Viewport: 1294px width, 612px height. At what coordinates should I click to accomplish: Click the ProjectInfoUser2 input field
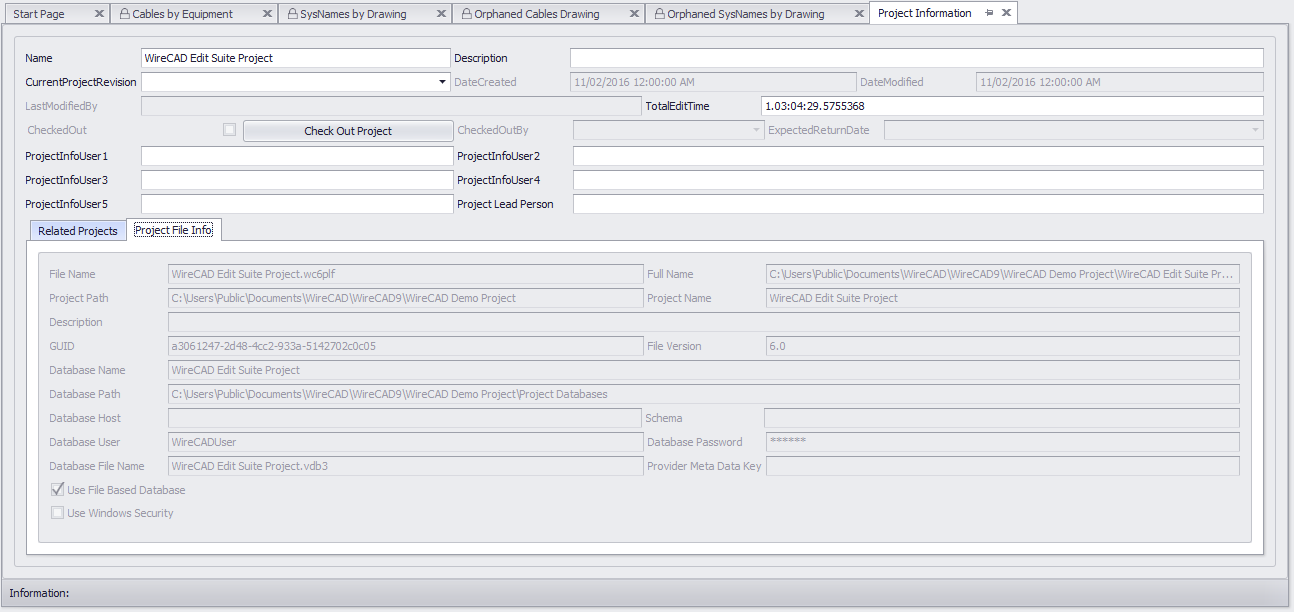click(x=918, y=156)
